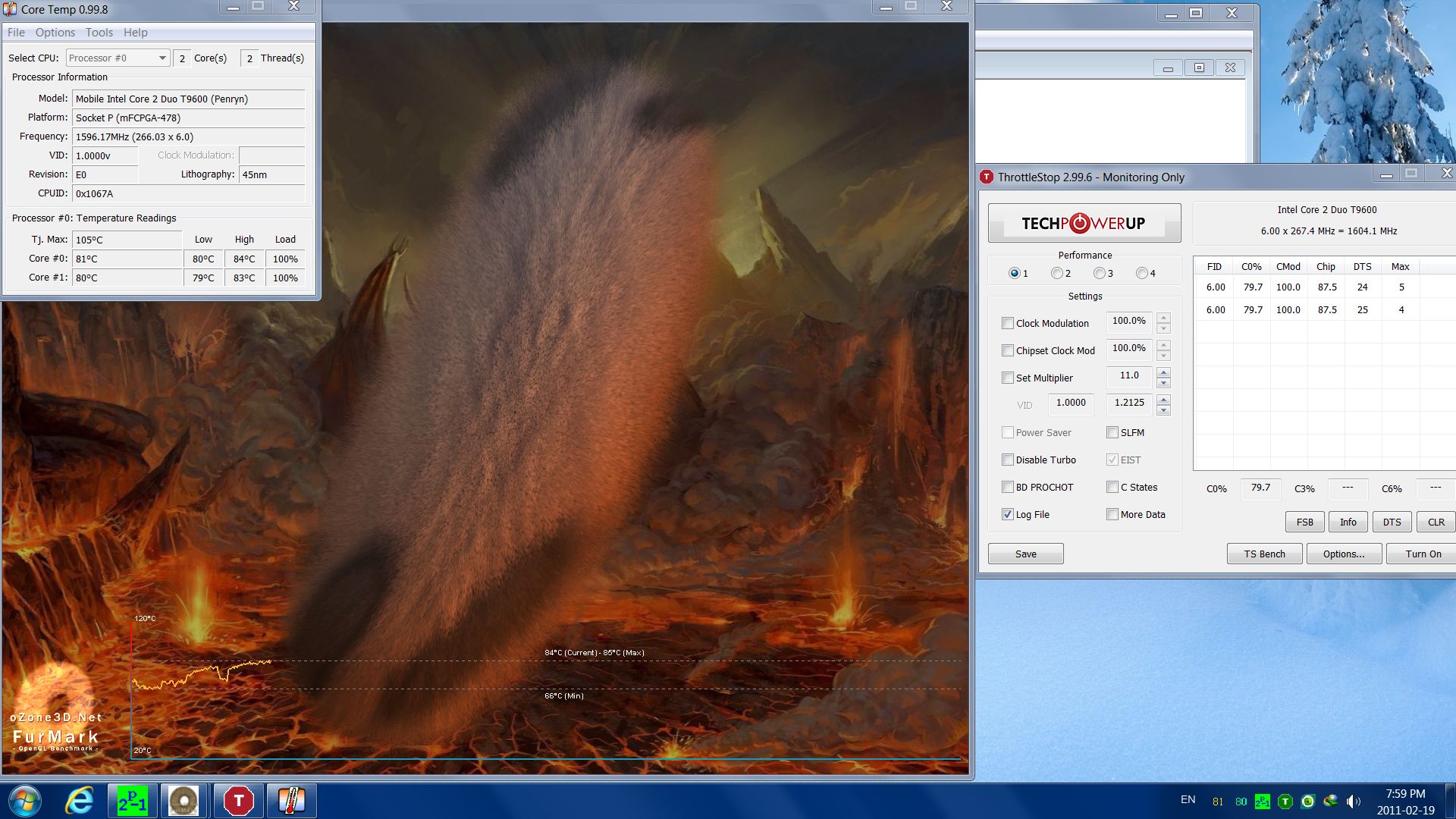Click the show desktop strip beside clock
Viewport: 1456px width, 819px height.
[x=1451, y=802]
